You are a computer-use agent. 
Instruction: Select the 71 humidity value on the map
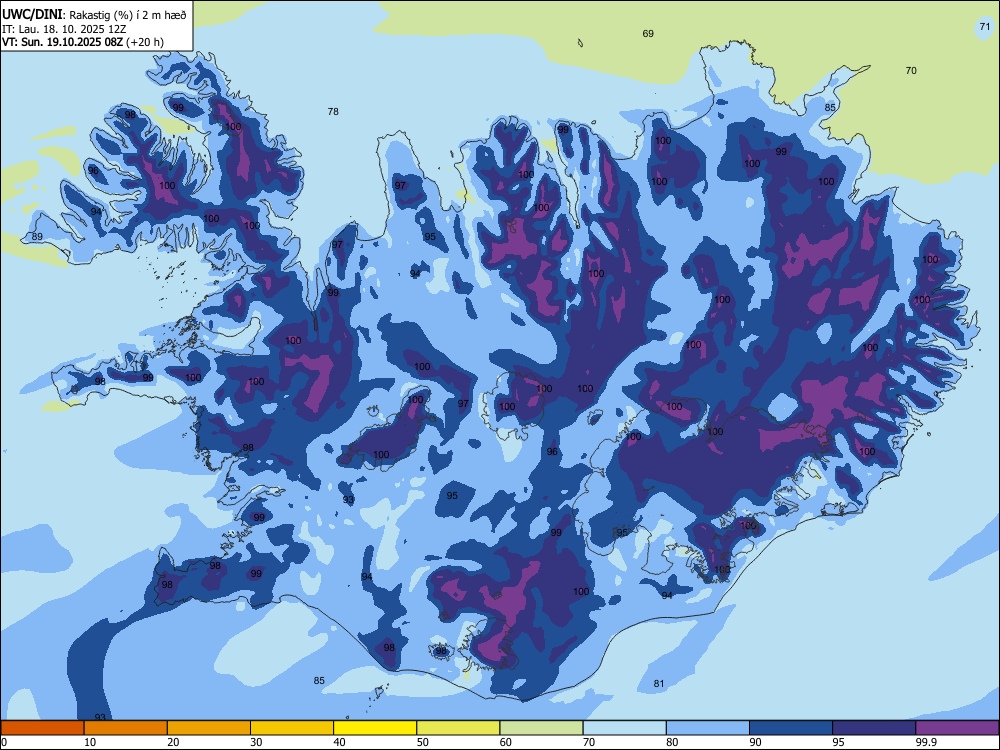(x=985, y=27)
